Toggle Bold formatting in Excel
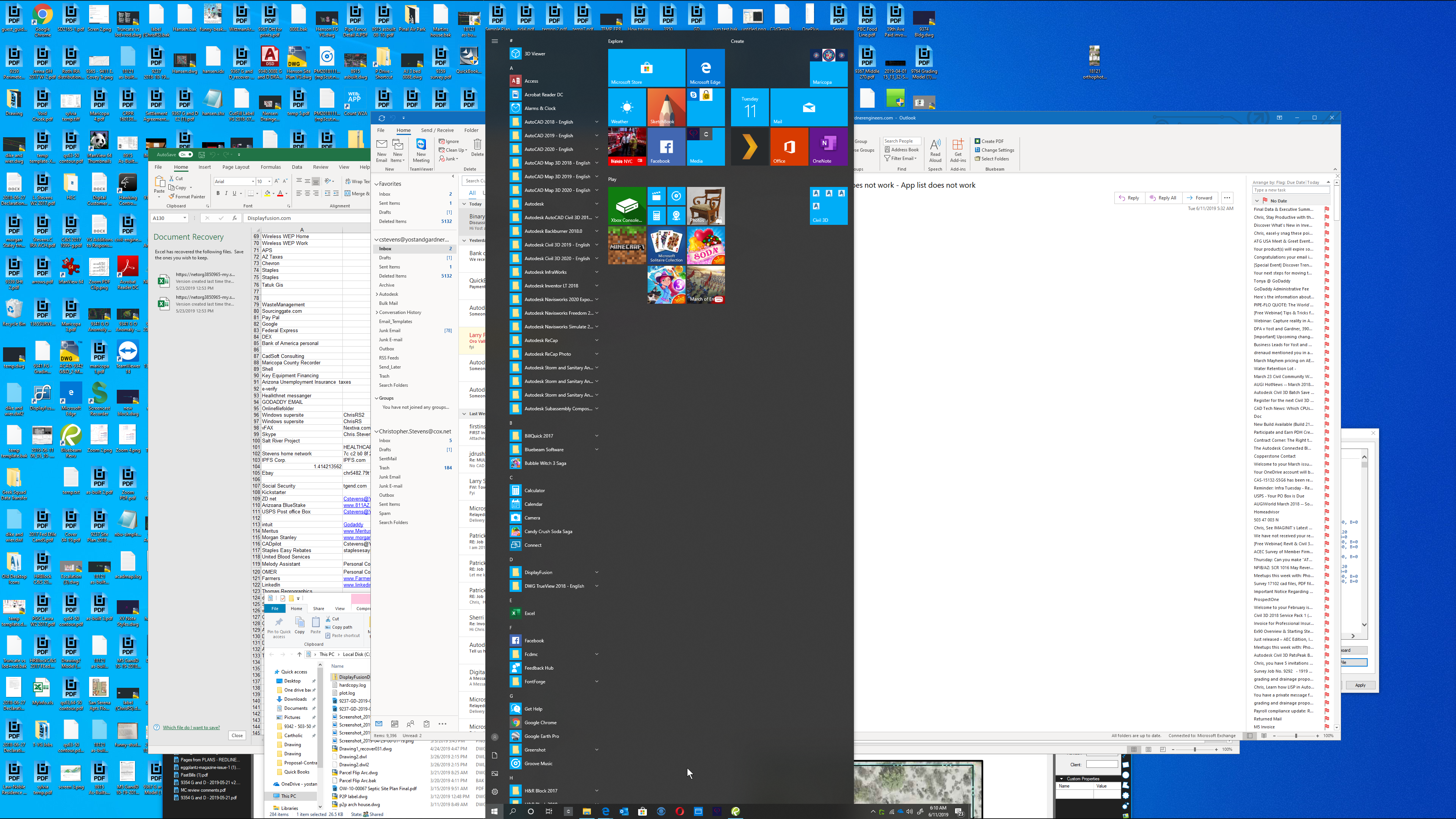Image resolution: width=1456 pixels, height=819 pixels. click(x=218, y=193)
